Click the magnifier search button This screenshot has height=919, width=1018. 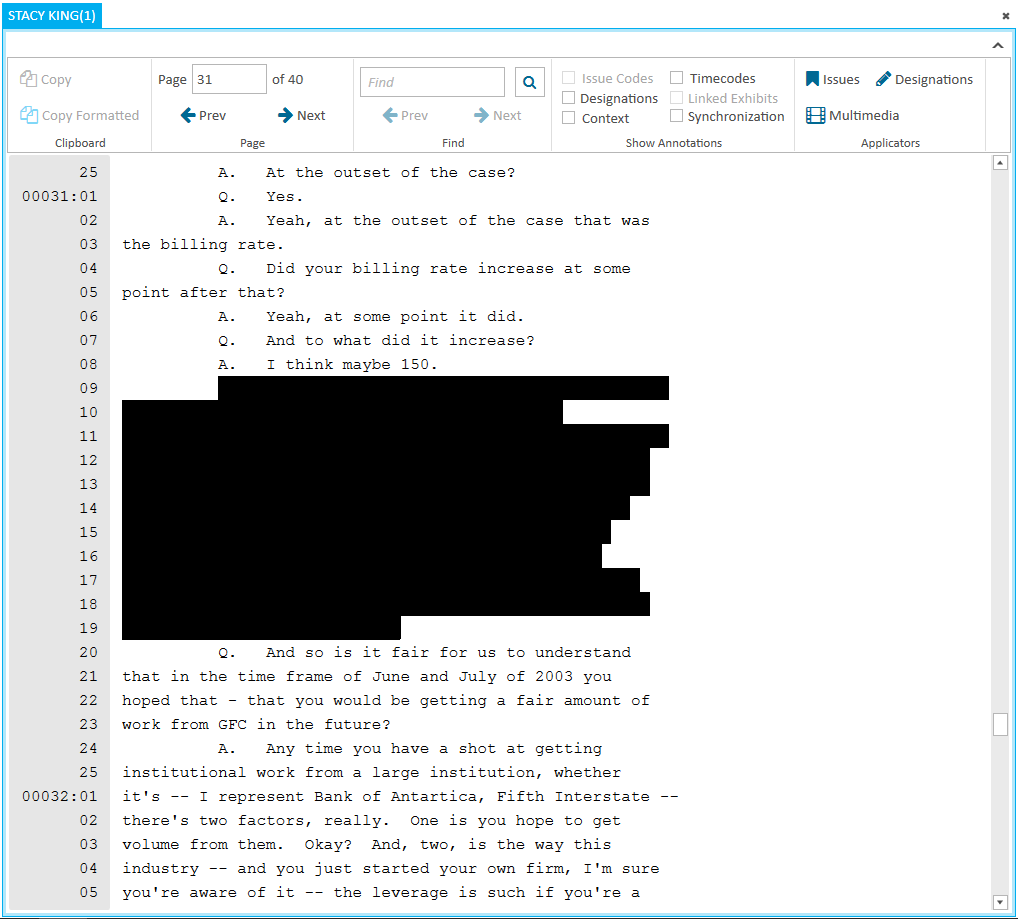(530, 82)
